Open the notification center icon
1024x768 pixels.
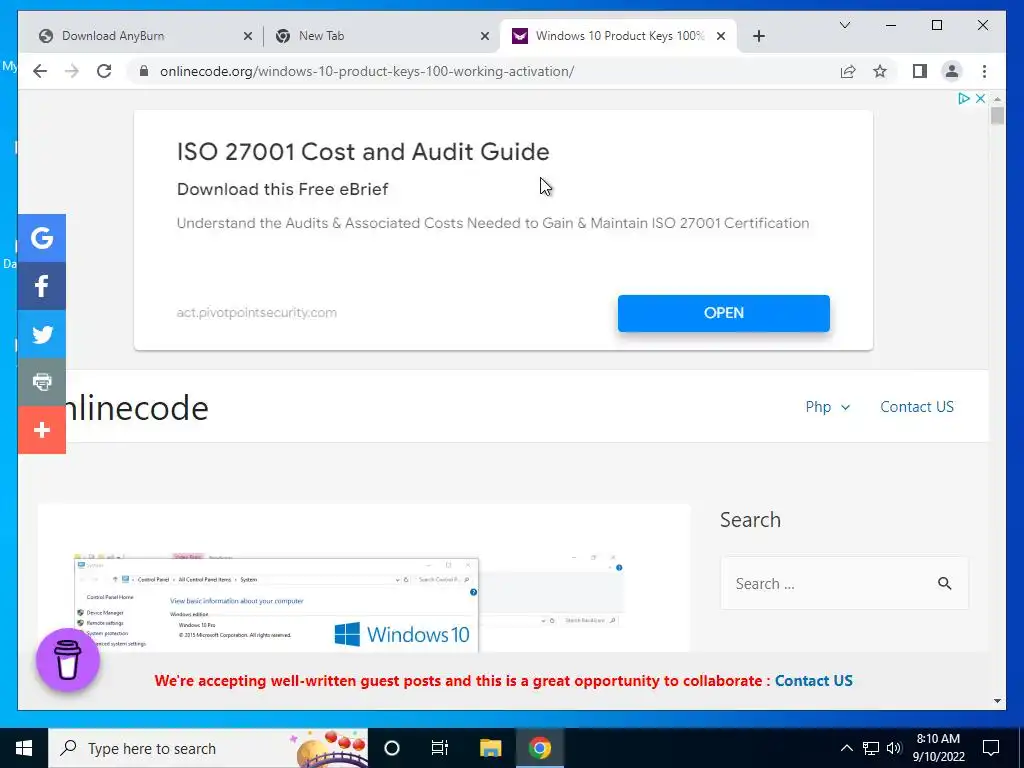tap(991, 748)
